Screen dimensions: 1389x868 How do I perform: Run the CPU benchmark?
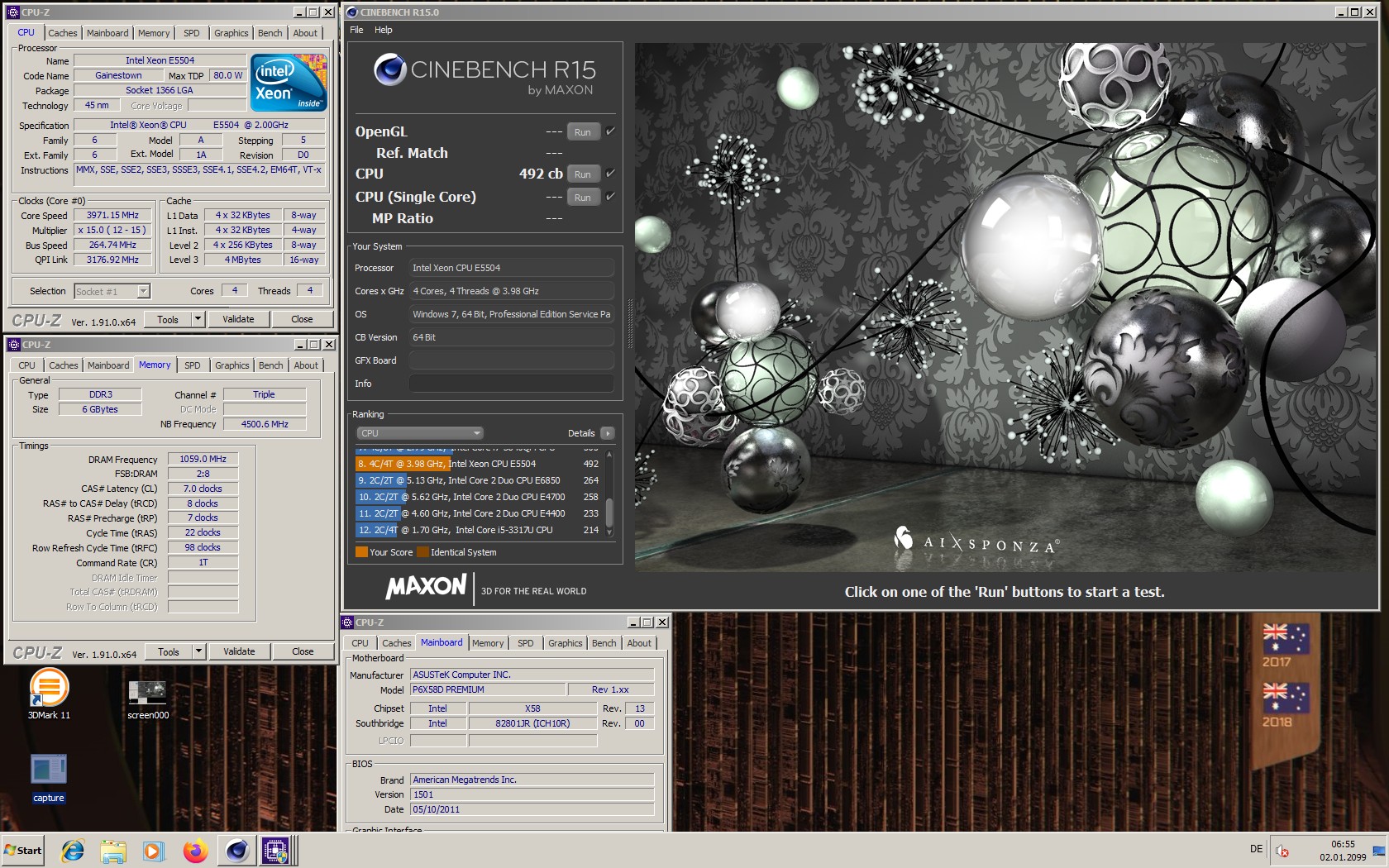pos(583,174)
